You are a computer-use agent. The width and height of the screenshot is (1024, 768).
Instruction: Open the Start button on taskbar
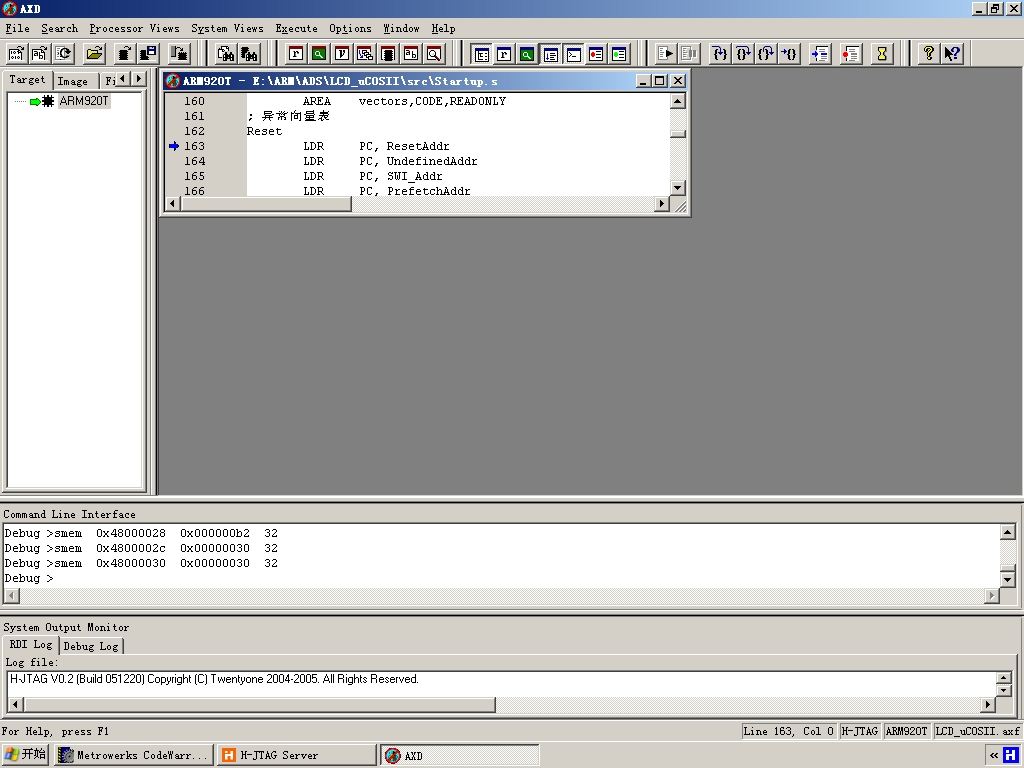(25, 755)
